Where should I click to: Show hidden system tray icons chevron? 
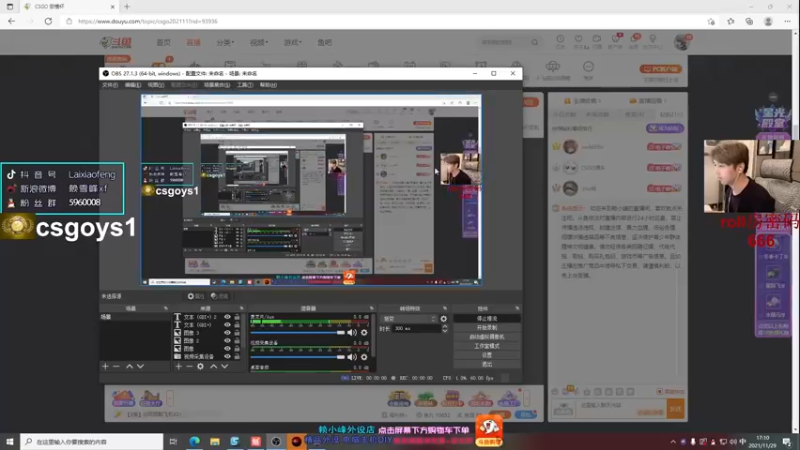pyautogui.click(x=673, y=441)
